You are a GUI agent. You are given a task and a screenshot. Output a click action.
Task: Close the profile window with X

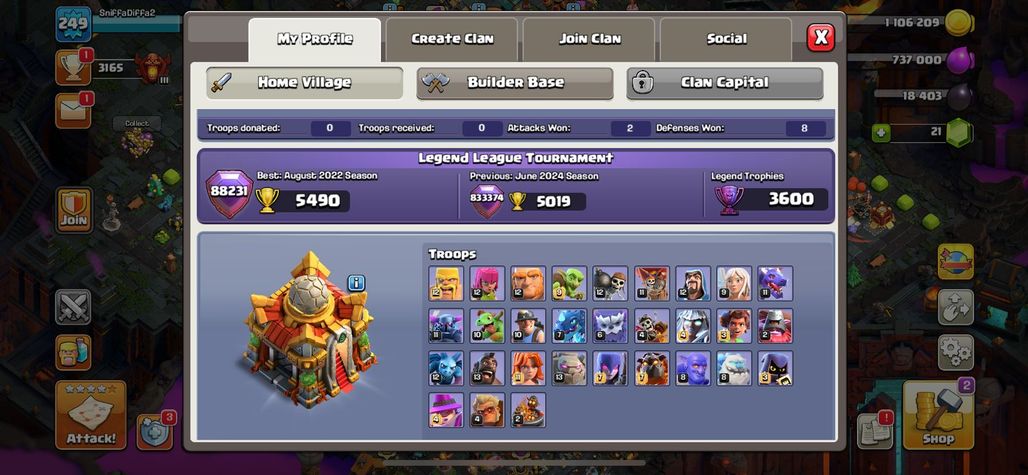point(820,37)
